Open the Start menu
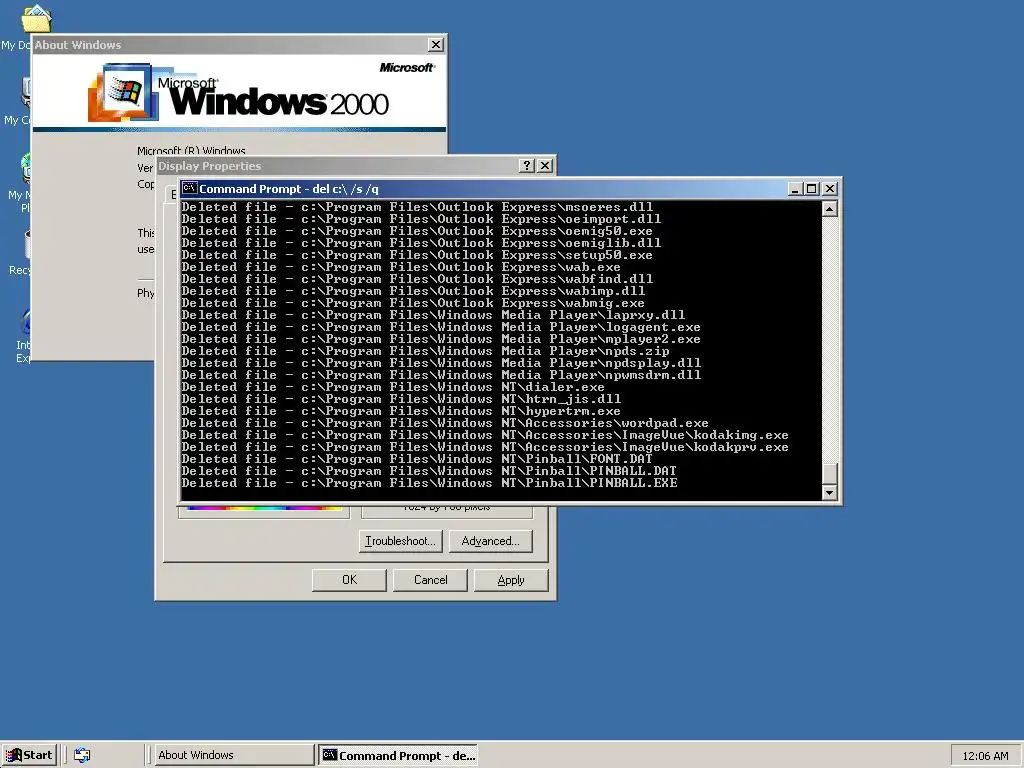The image size is (1024, 768). pyautogui.click(x=29, y=755)
